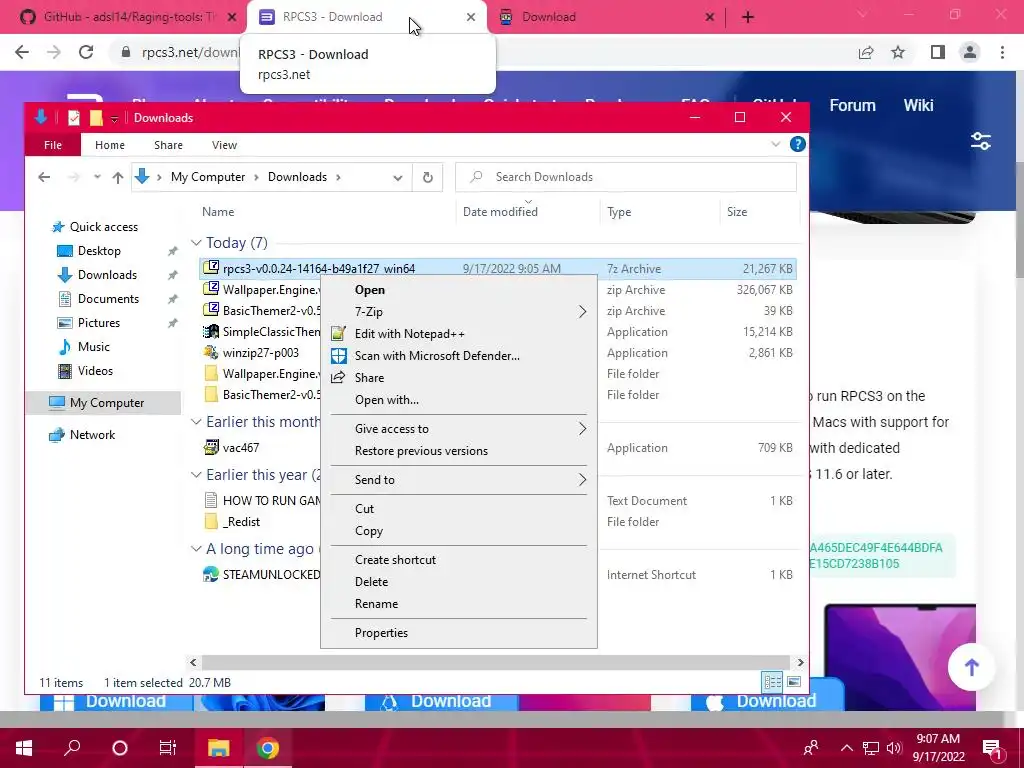Reload the RPCS3 page in Chrome
The height and width of the screenshot is (768, 1024).
86,52
